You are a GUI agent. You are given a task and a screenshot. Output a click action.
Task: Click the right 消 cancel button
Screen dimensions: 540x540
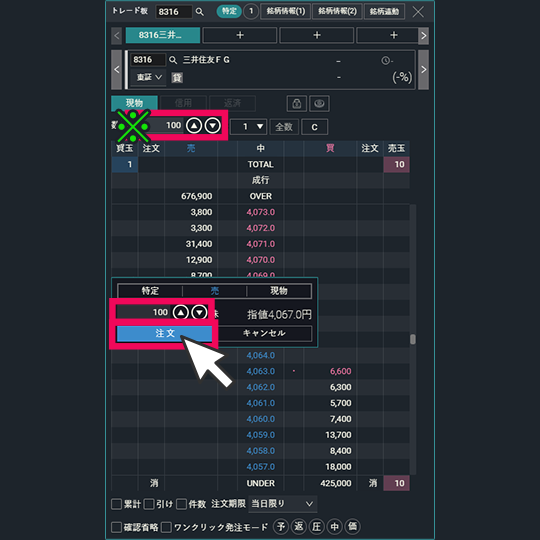373,483
